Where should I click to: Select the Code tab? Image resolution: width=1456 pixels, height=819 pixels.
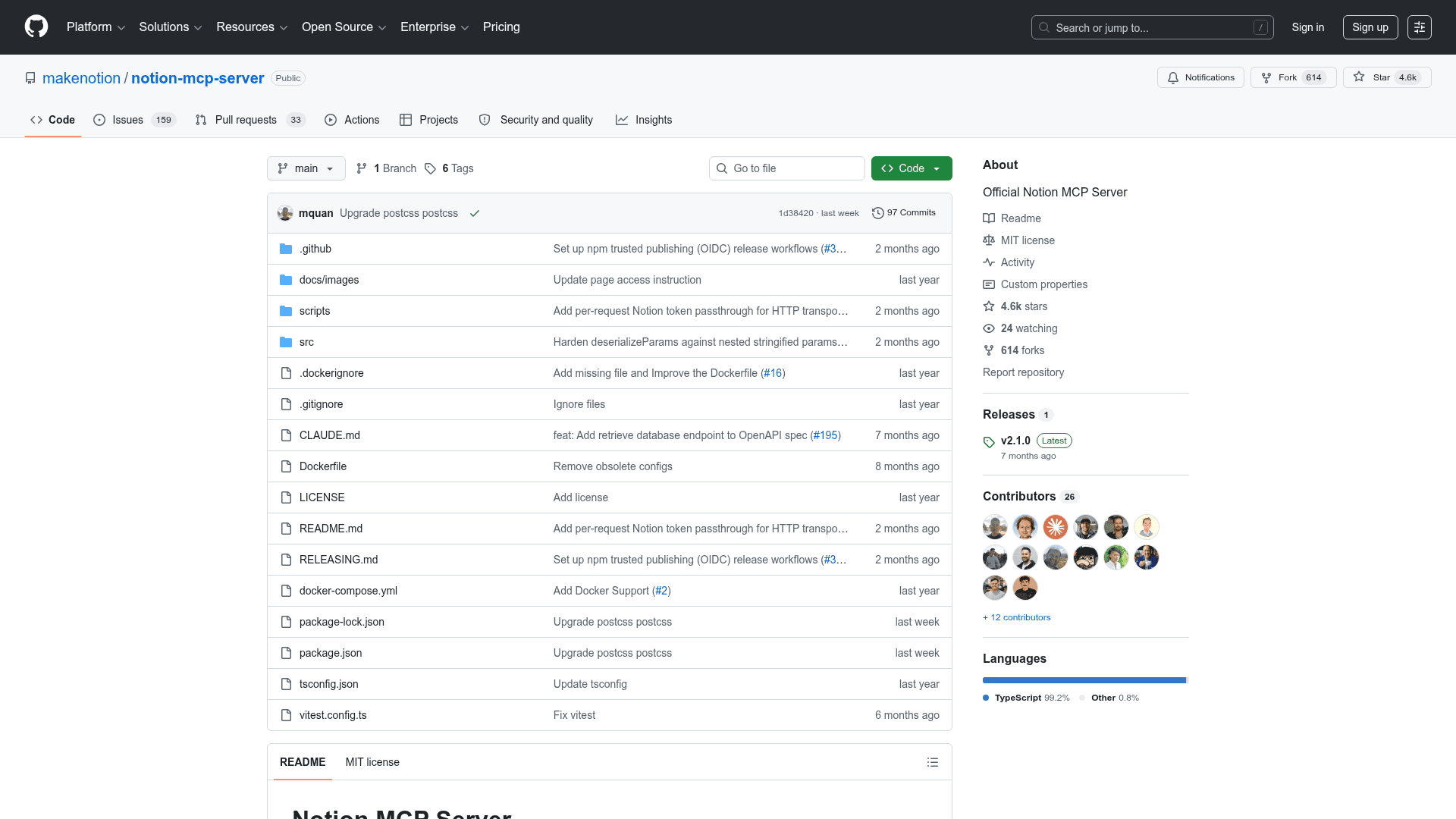(x=52, y=120)
